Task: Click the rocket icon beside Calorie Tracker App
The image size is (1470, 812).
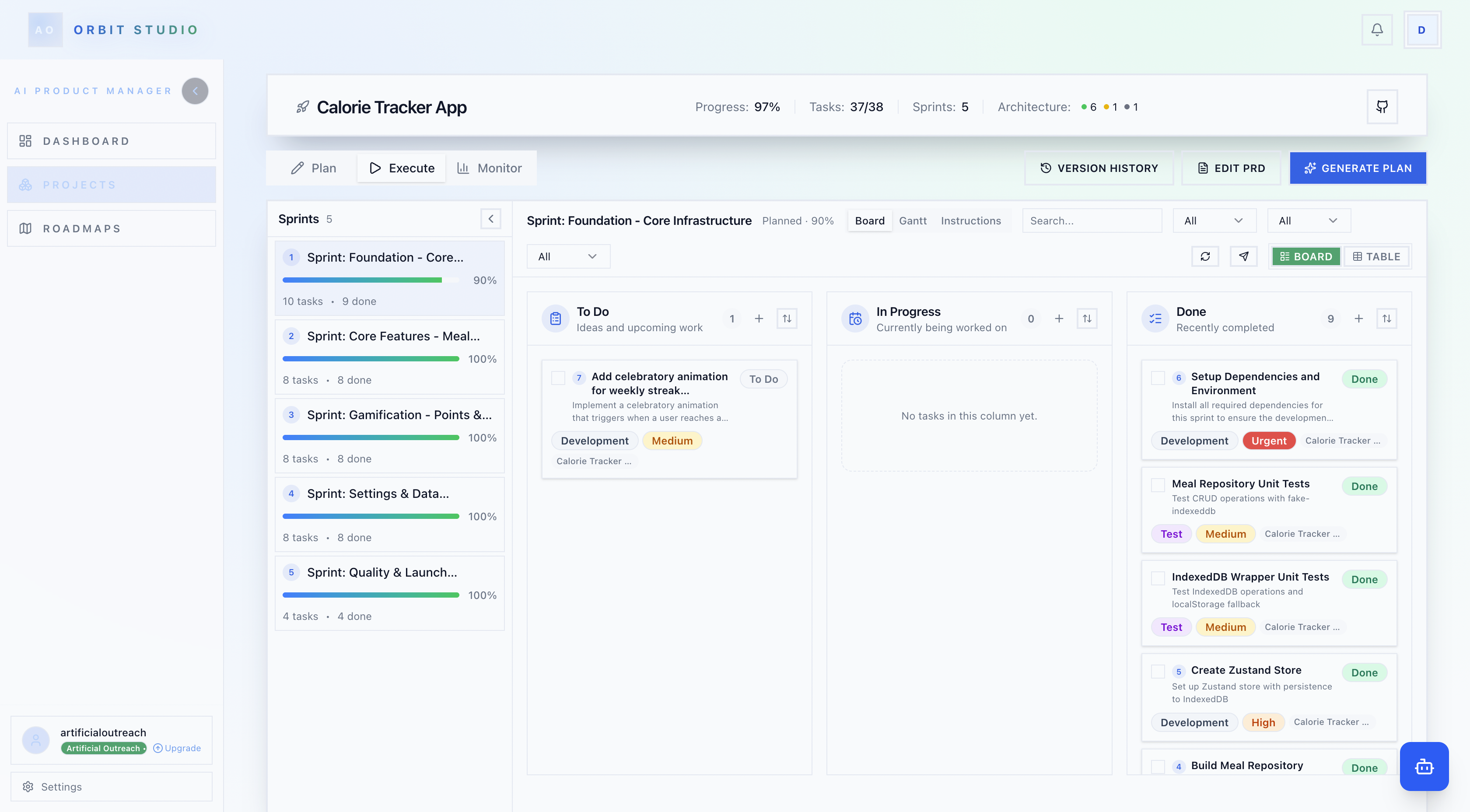Action: (x=302, y=107)
